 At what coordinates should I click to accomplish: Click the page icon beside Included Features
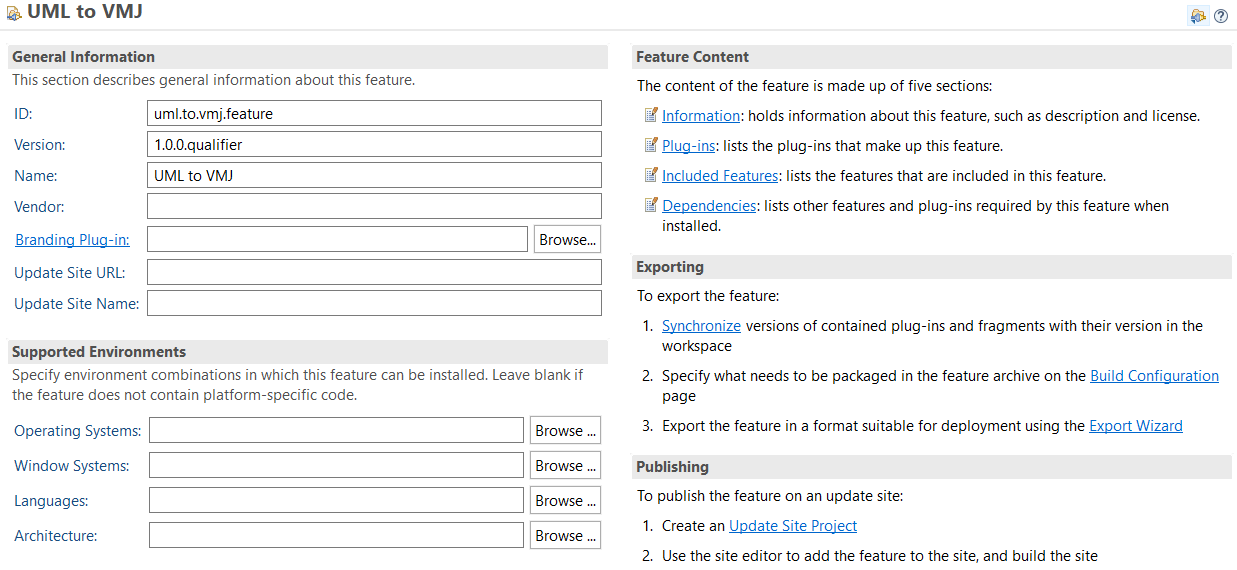651,175
